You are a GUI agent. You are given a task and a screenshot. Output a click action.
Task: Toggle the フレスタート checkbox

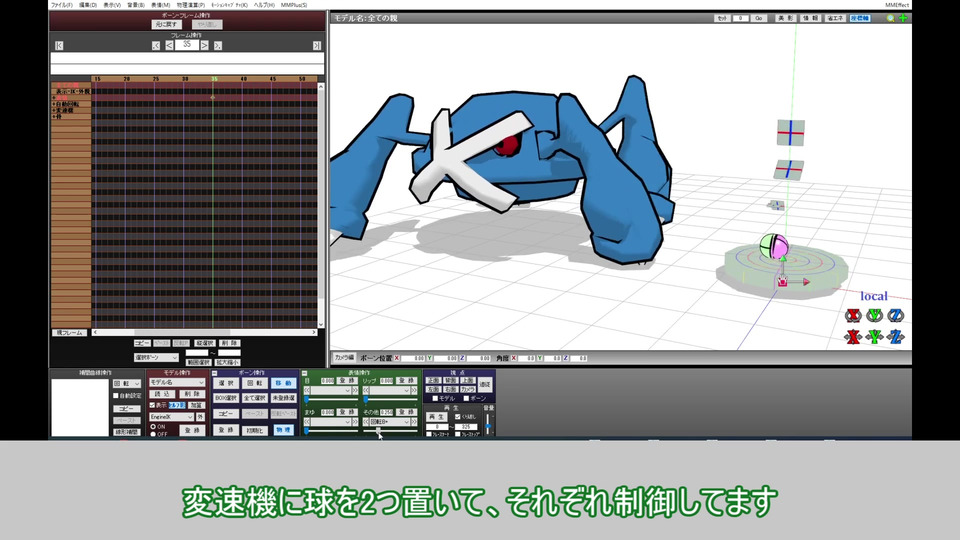pos(429,434)
